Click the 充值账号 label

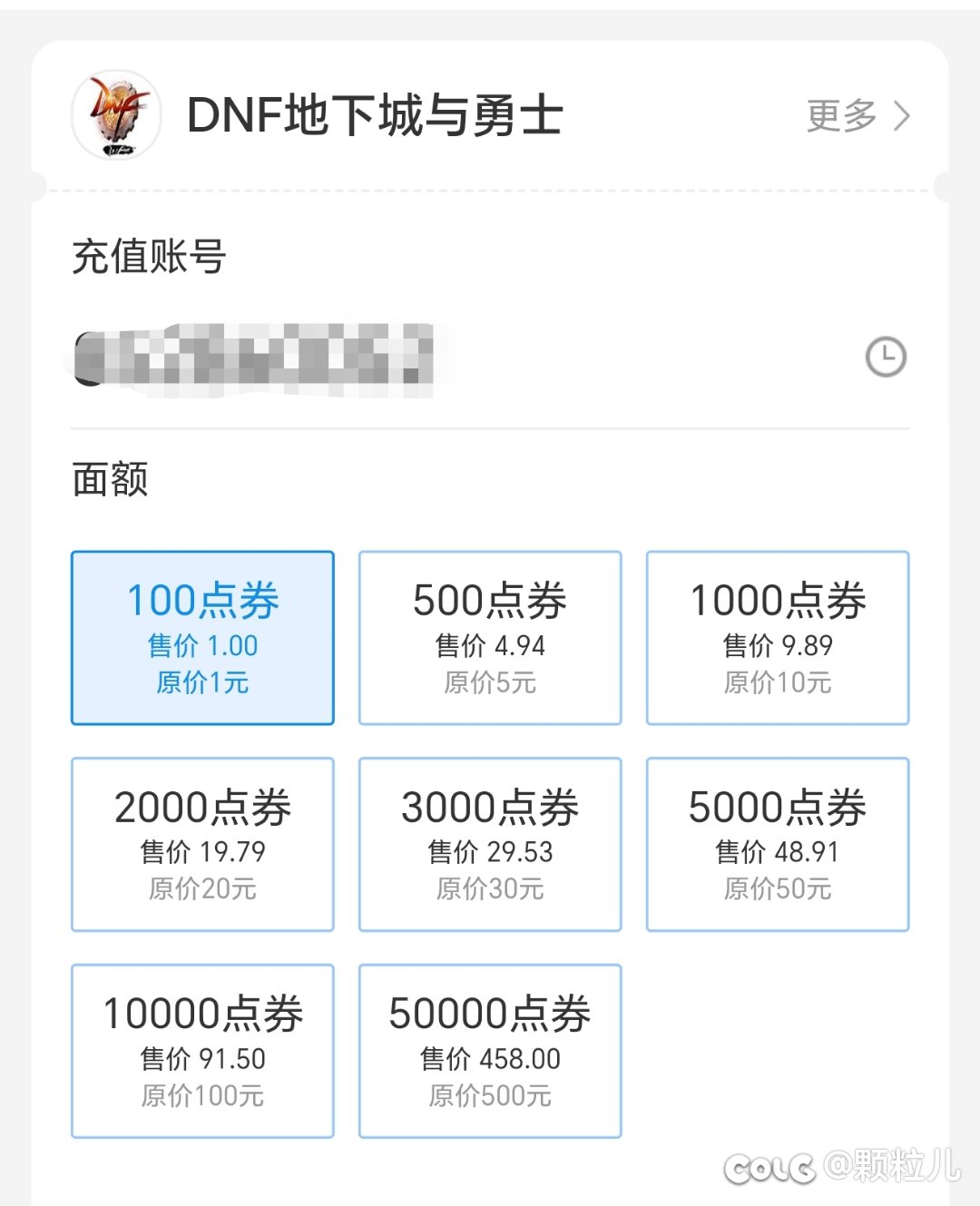click(x=149, y=256)
